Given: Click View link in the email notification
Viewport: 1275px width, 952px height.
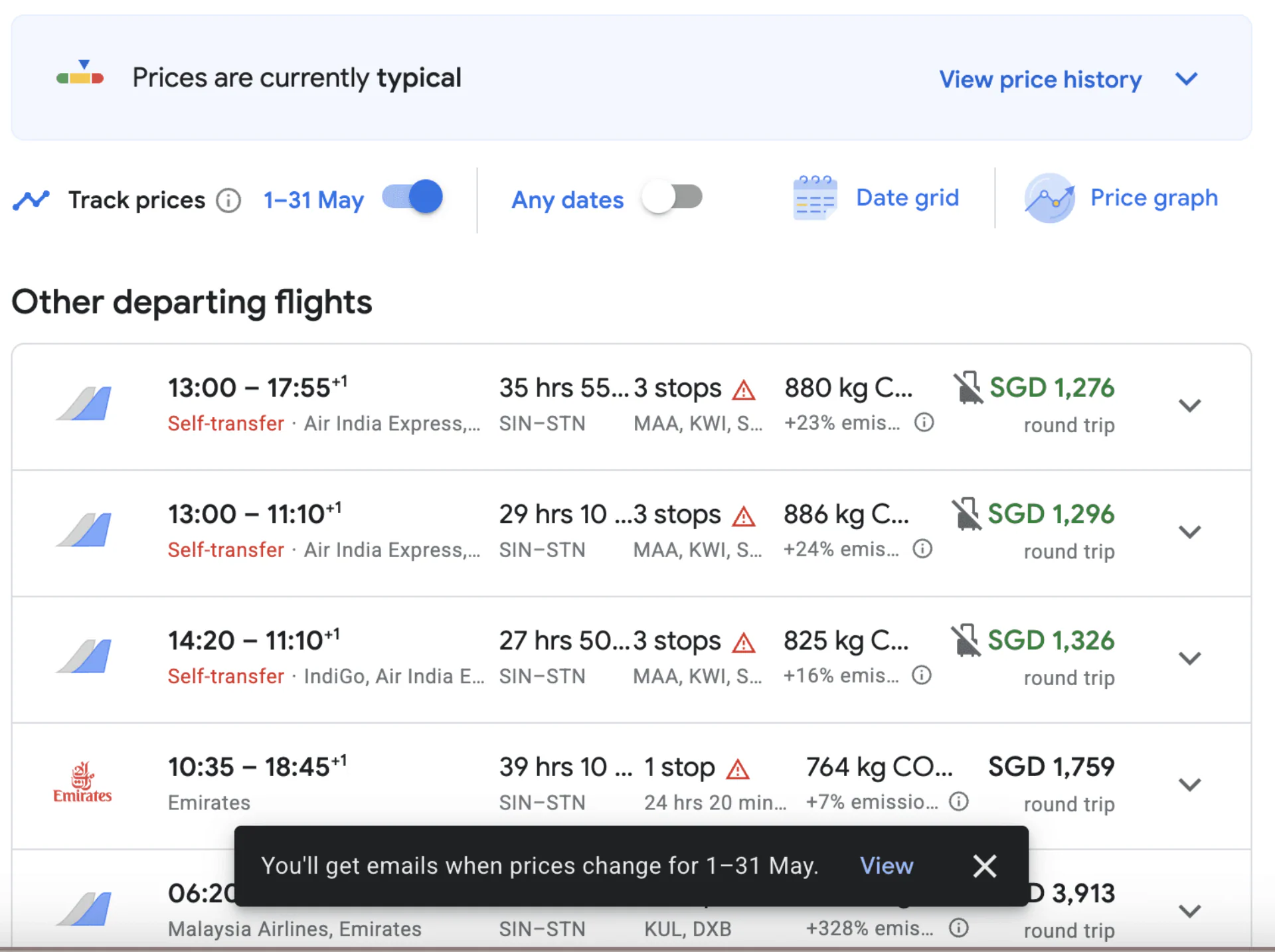Looking at the screenshot, I should [x=887, y=866].
